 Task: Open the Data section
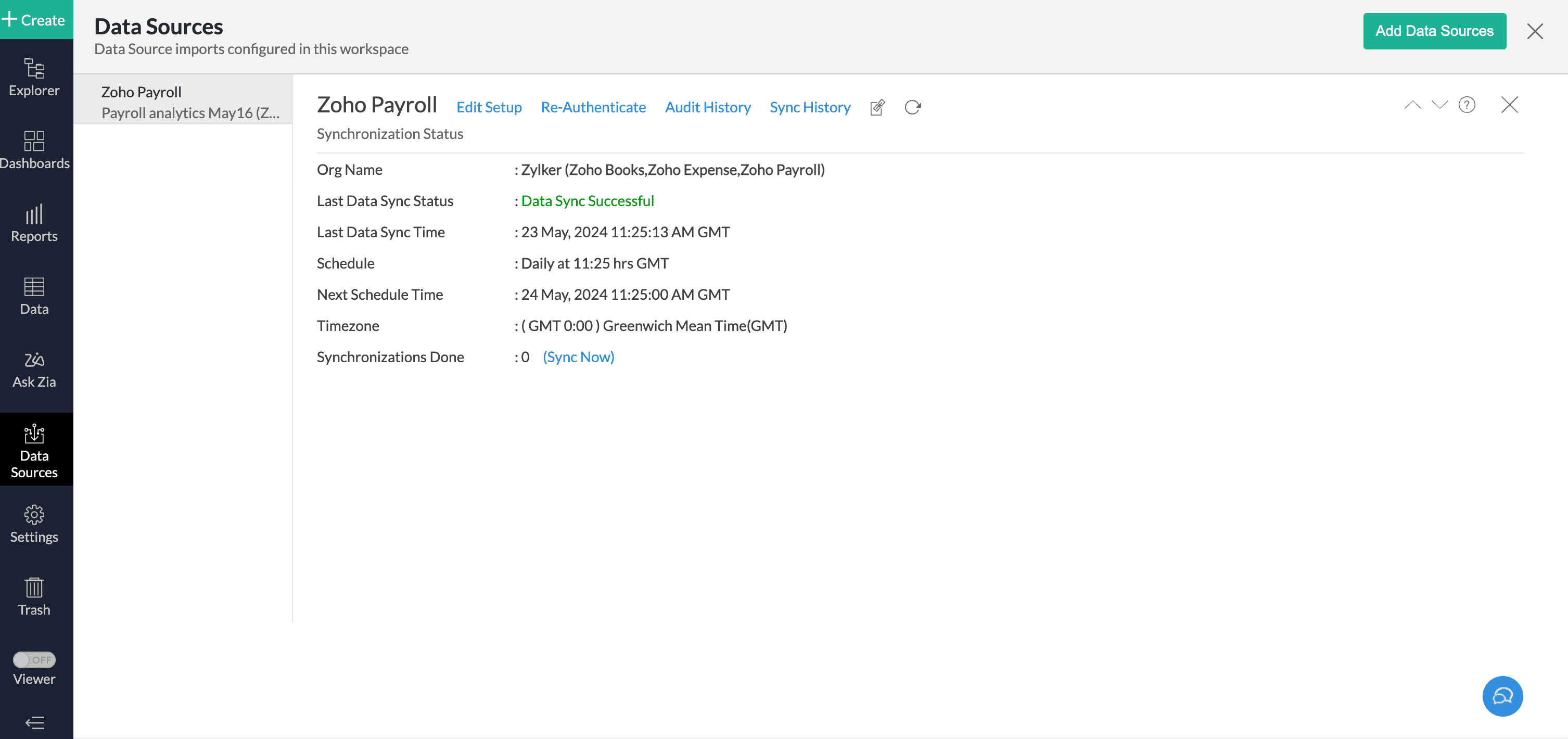34,296
